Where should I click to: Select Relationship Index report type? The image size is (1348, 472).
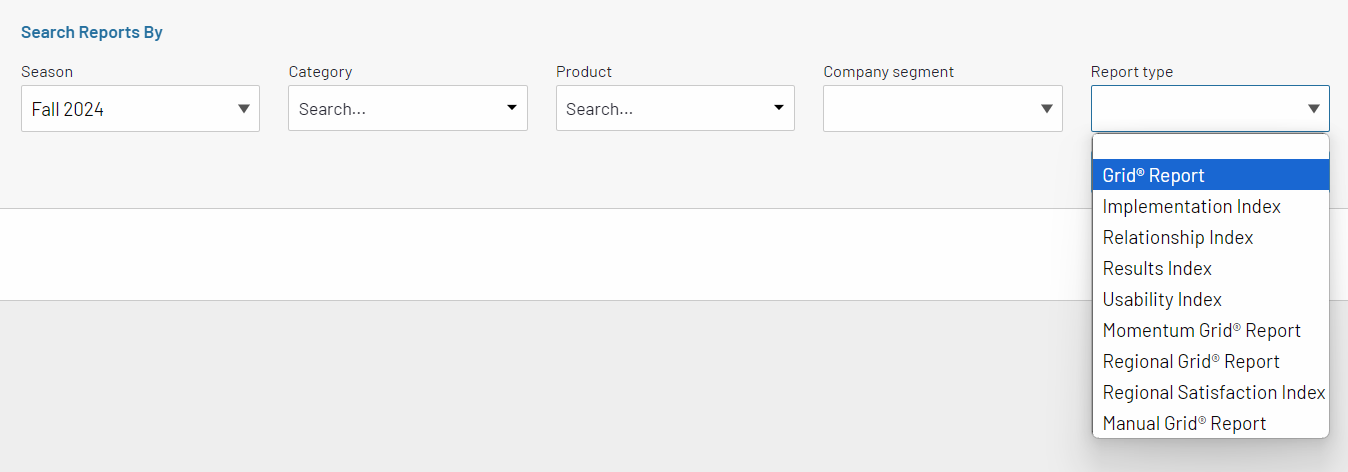(1210, 237)
